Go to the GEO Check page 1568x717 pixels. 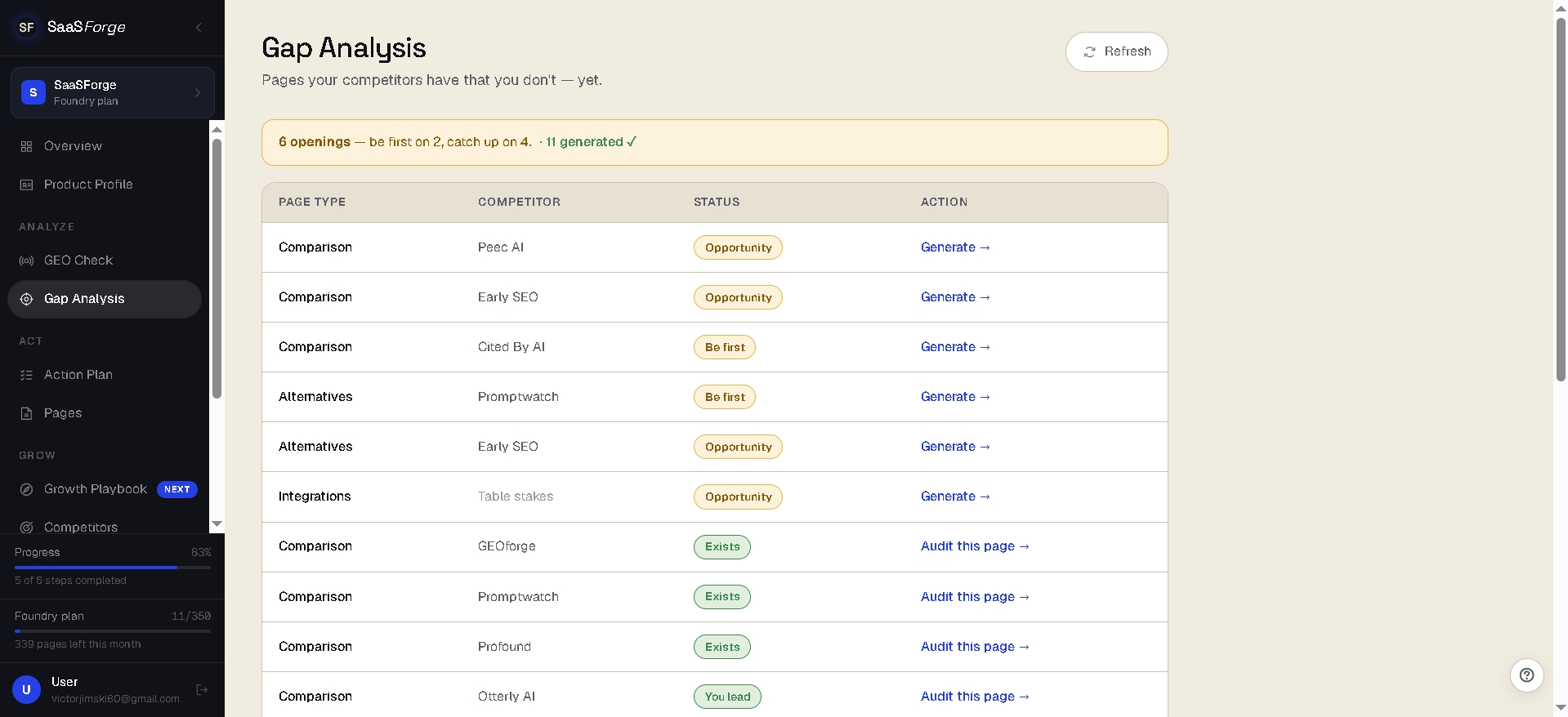pyautogui.click(x=105, y=261)
